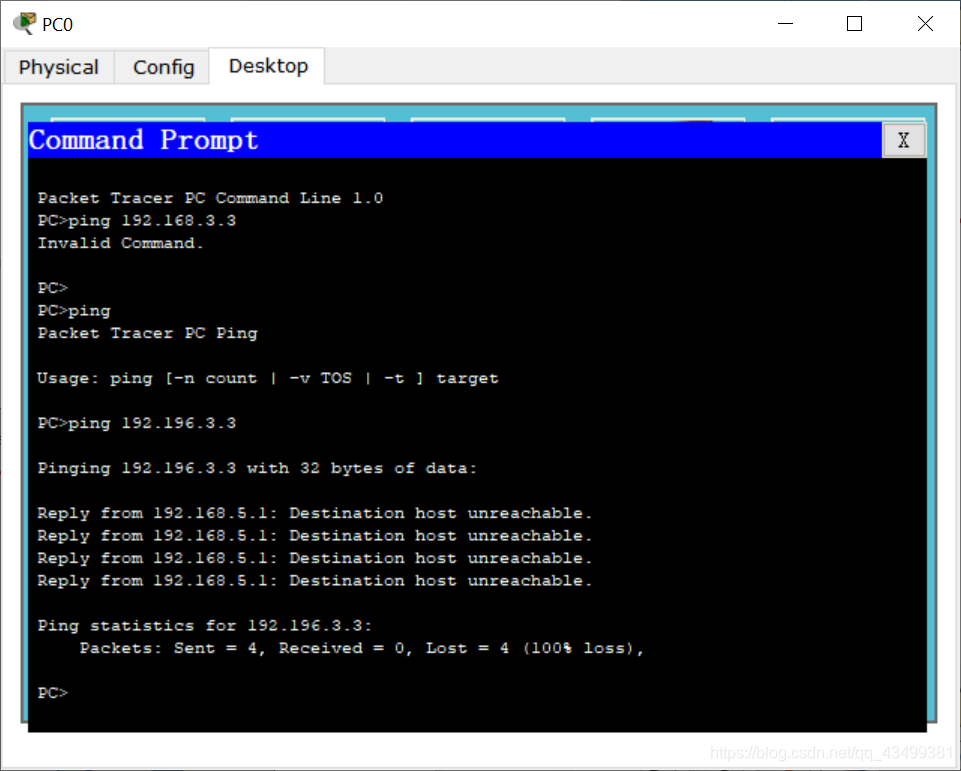This screenshot has height=771, width=961.
Task: Maximize the PC0 window
Action: [x=854, y=24]
